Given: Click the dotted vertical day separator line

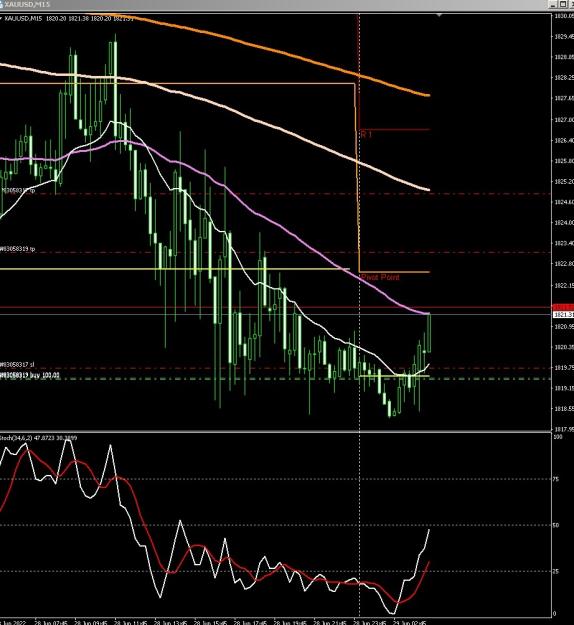Looking at the screenshot, I should click(x=360, y=319).
